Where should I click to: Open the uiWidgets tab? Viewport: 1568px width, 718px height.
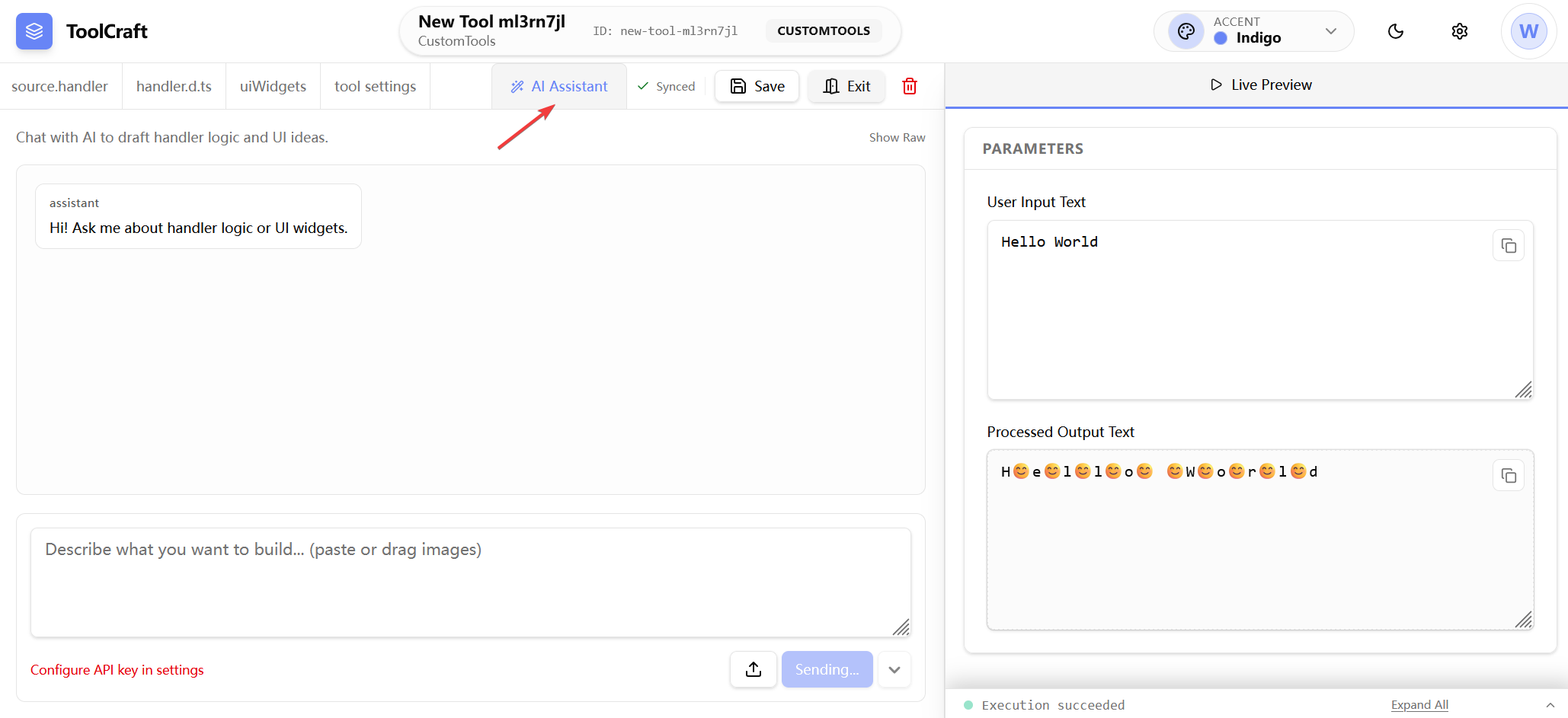click(273, 86)
